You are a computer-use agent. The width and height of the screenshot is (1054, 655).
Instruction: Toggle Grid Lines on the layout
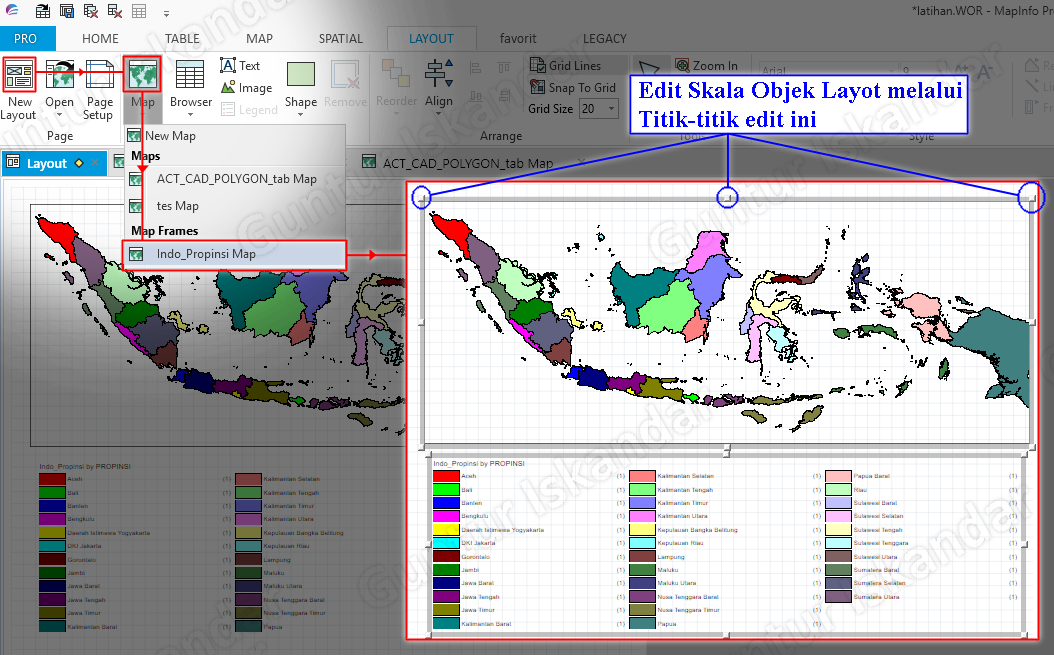tap(570, 64)
